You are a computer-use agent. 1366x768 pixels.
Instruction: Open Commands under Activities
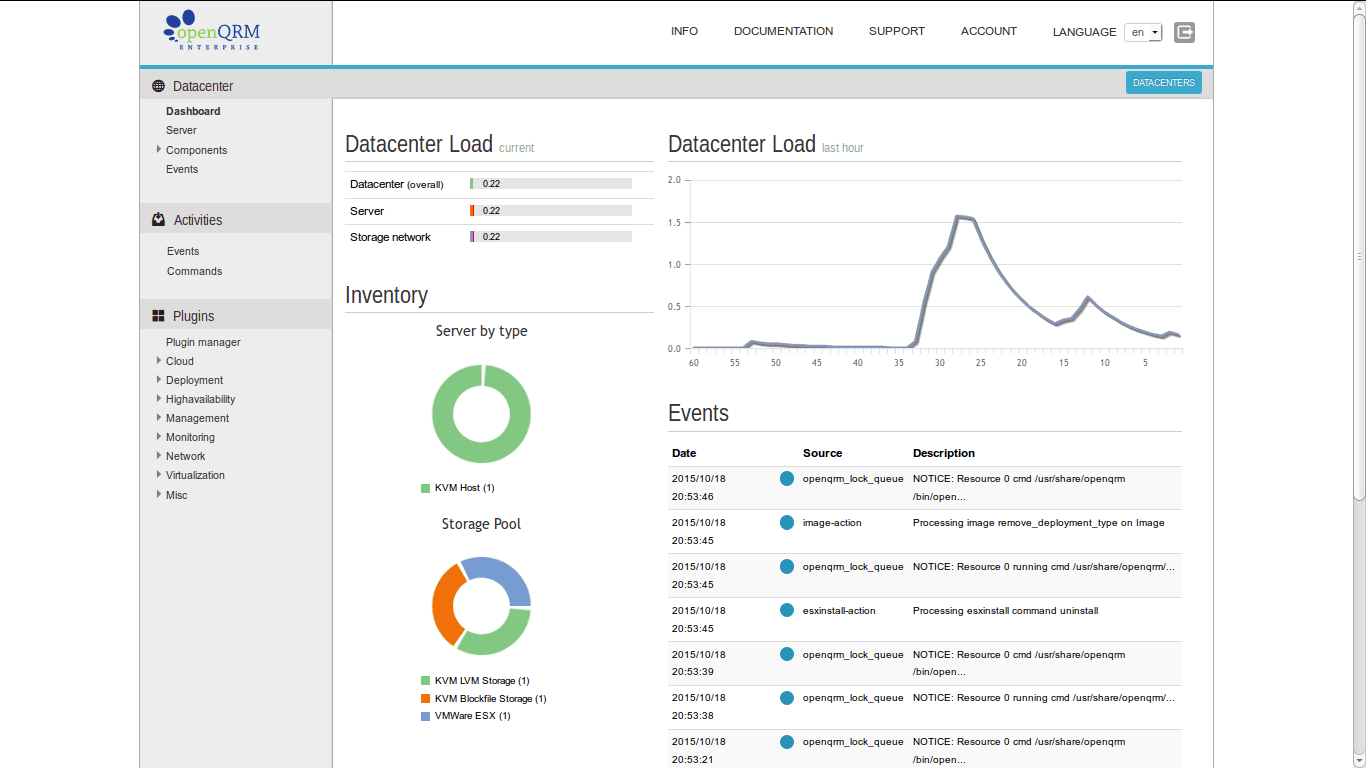pos(194,271)
